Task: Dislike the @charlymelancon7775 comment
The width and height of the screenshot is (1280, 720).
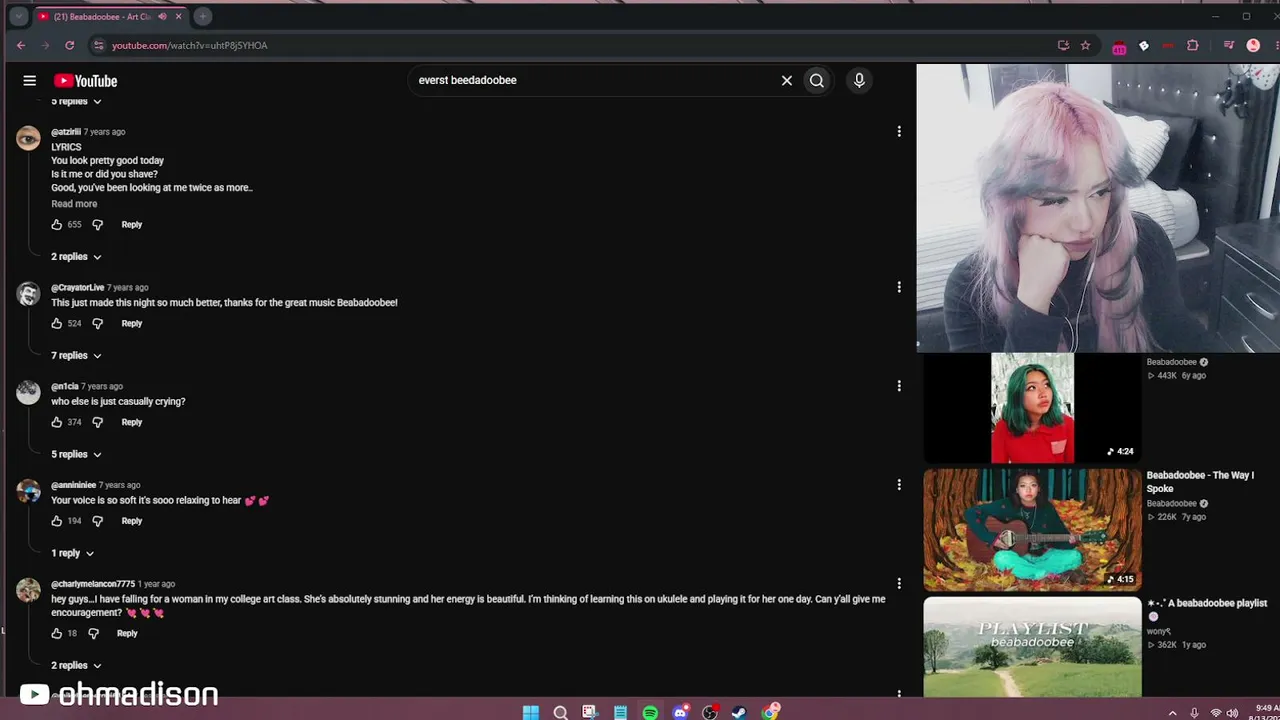Action: coord(94,634)
